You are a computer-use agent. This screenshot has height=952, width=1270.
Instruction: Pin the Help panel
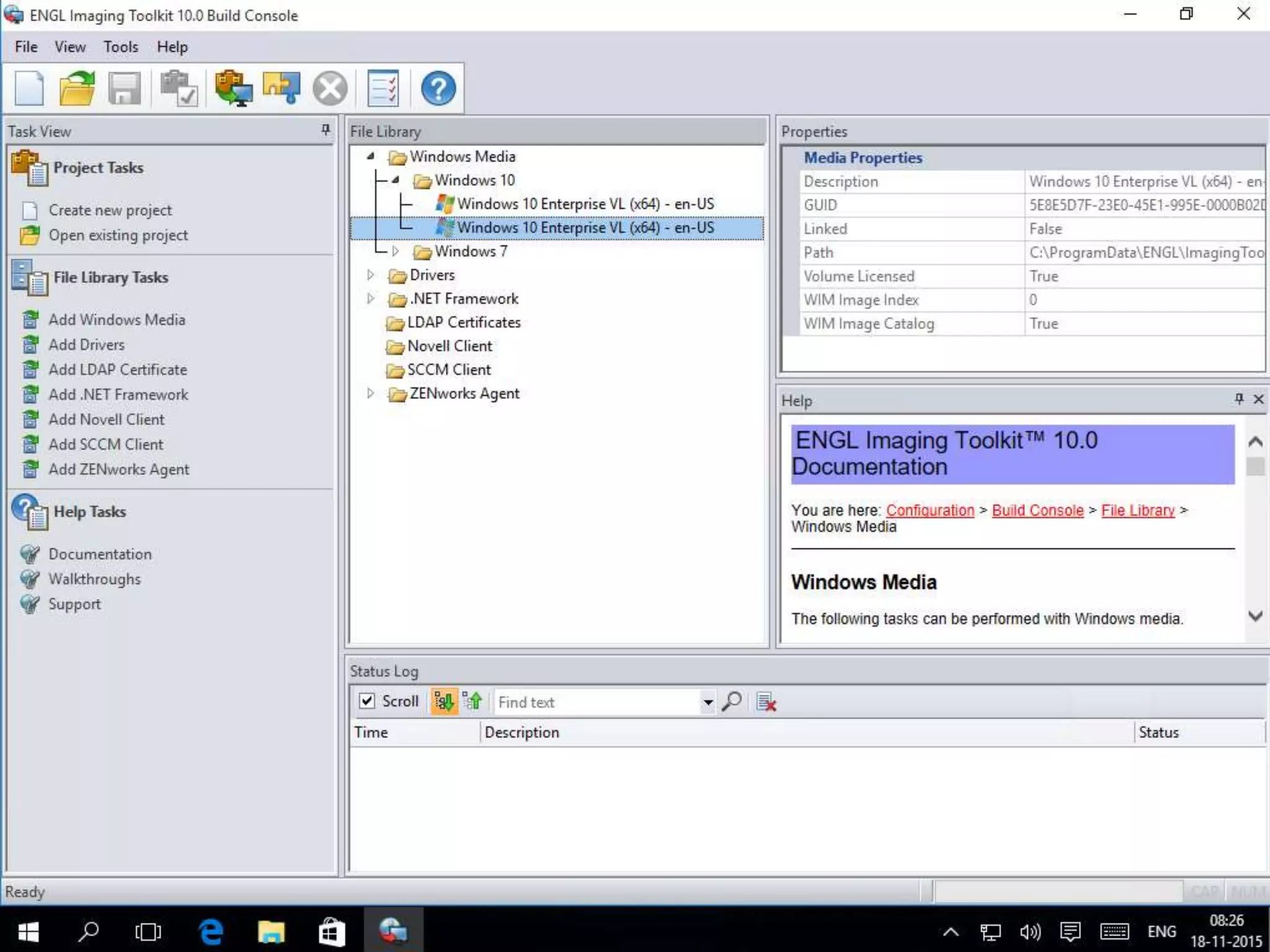pos(1239,399)
